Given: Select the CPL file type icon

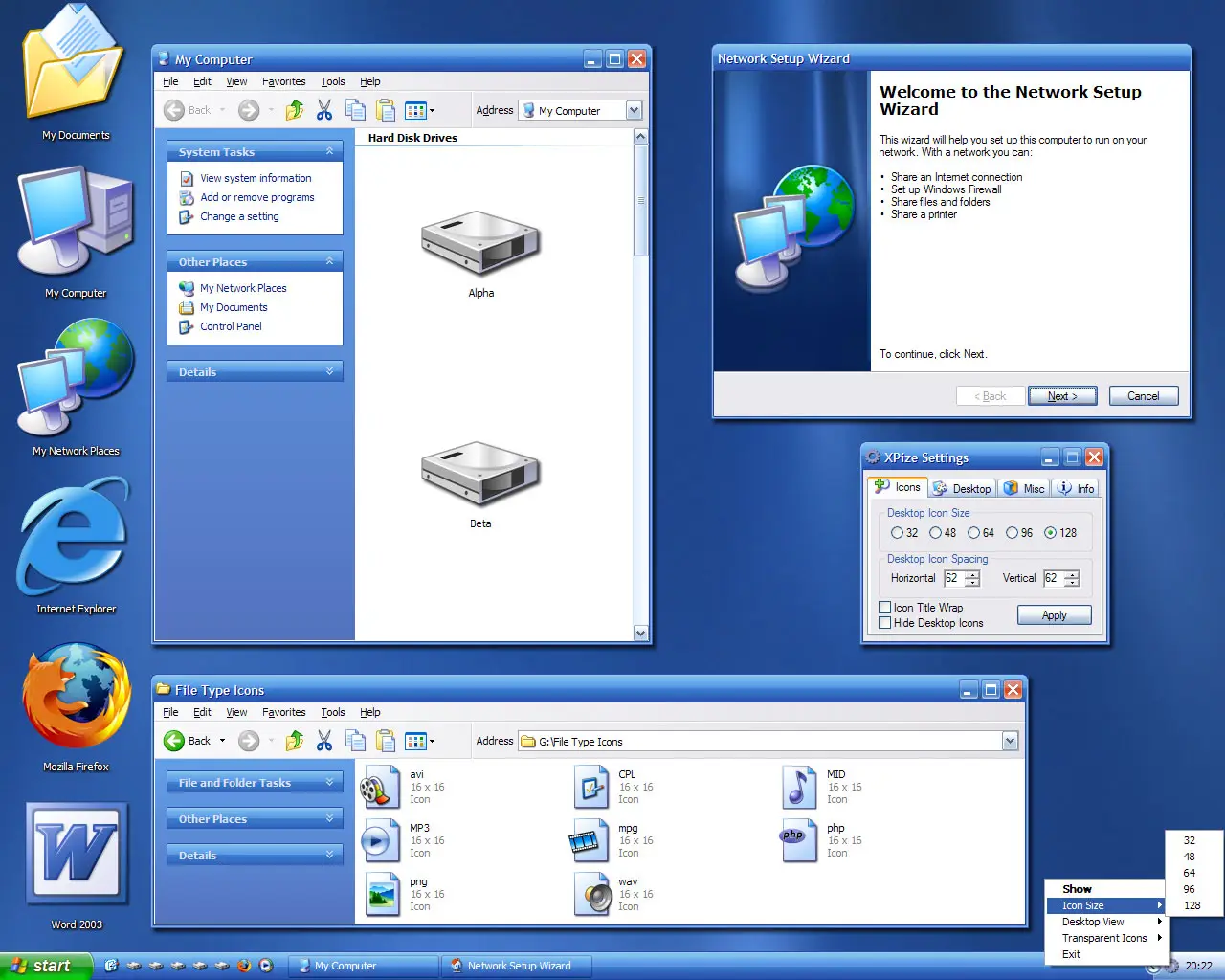Looking at the screenshot, I should click(x=591, y=787).
